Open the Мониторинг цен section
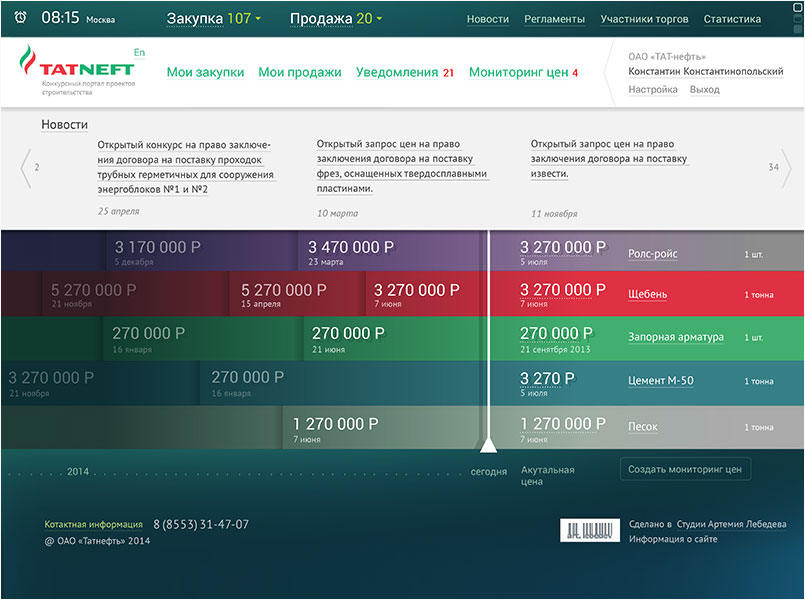 click(x=523, y=72)
